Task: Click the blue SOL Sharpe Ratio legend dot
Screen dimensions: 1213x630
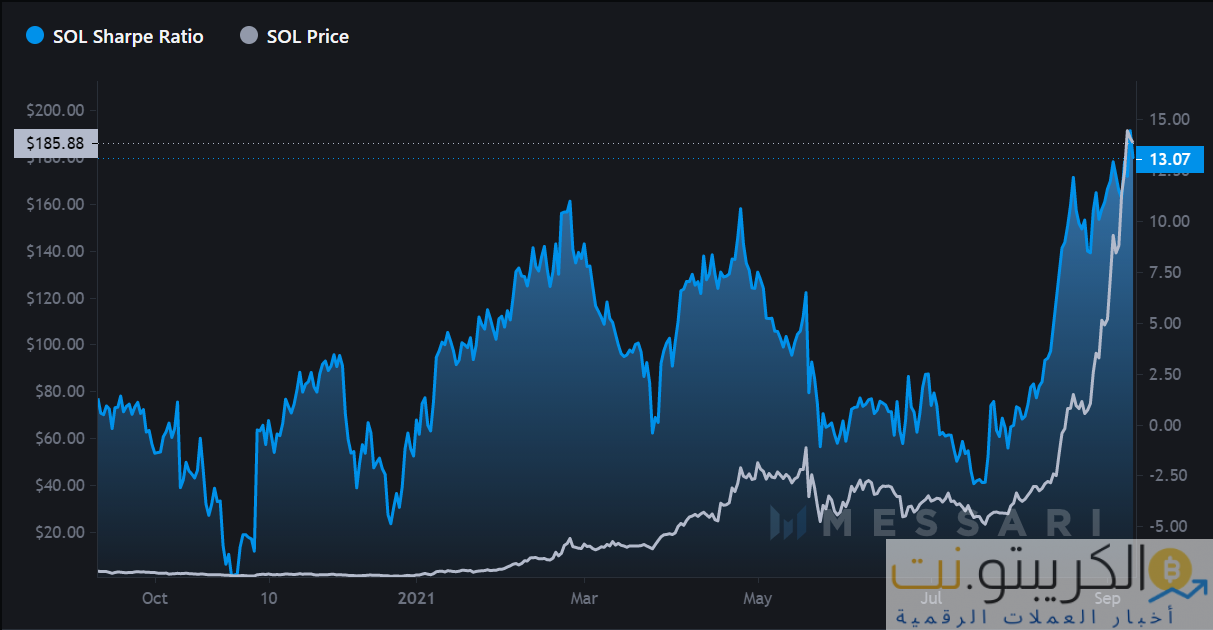Action: tap(36, 37)
